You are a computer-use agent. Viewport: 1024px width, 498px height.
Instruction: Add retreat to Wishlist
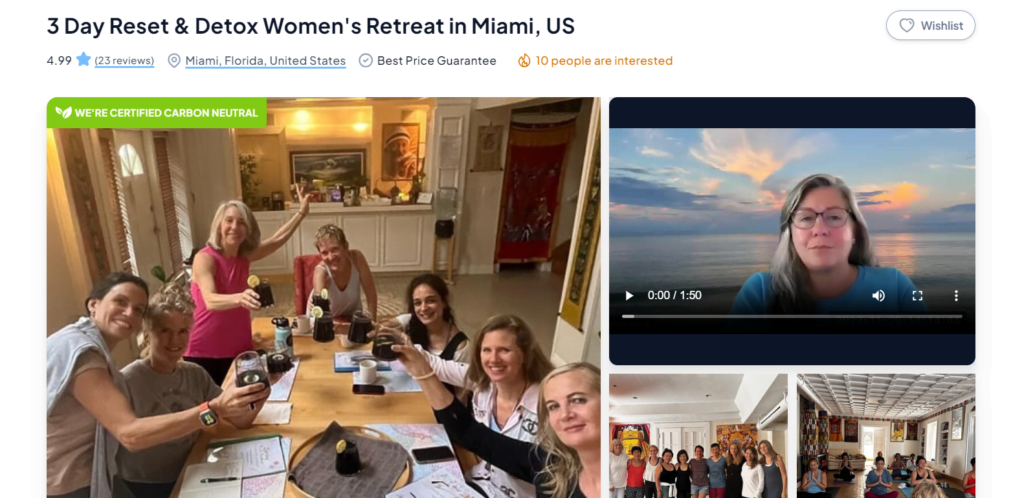coord(931,25)
